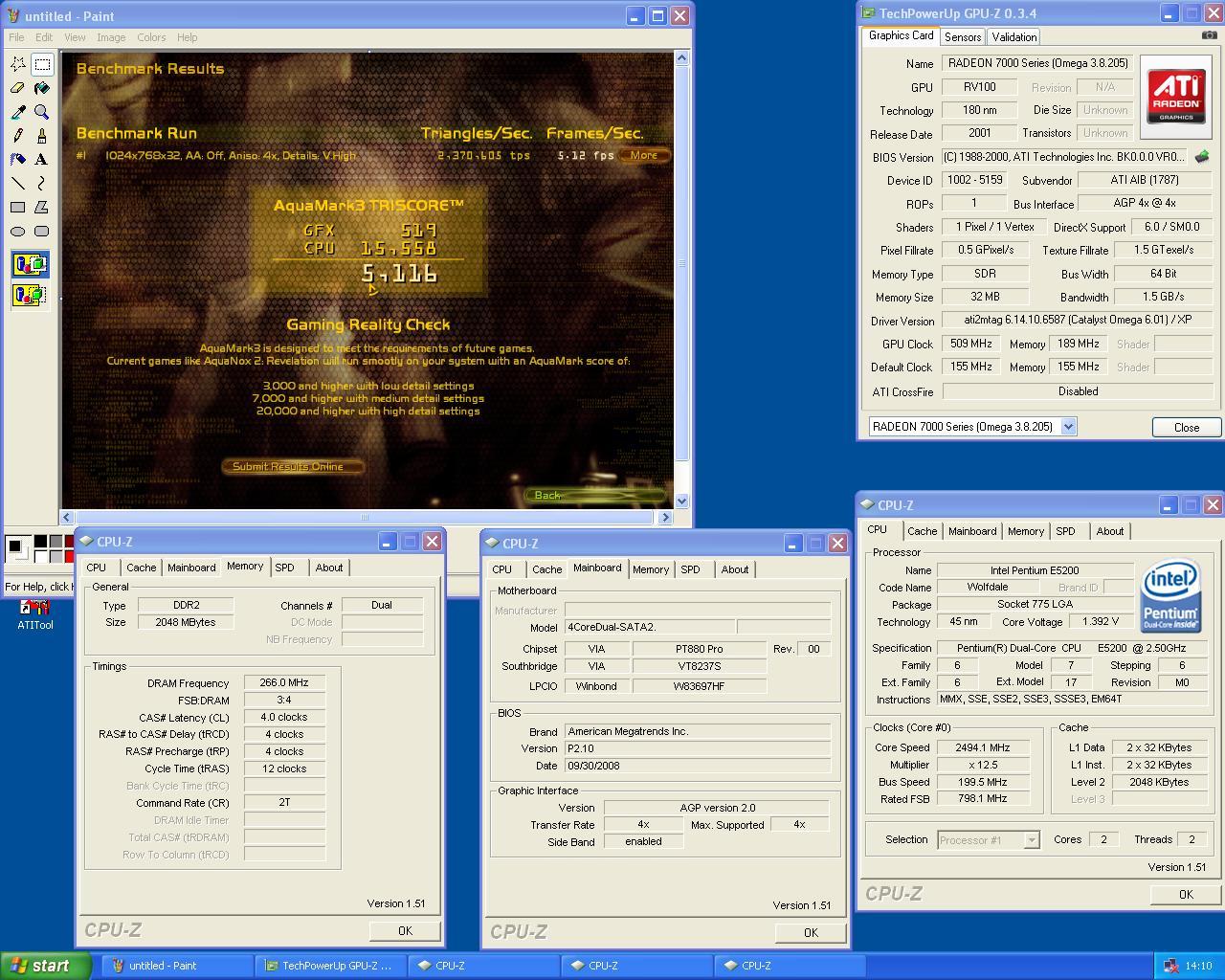
Task: Select the Rectangle shape tool
Action: coord(18,207)
